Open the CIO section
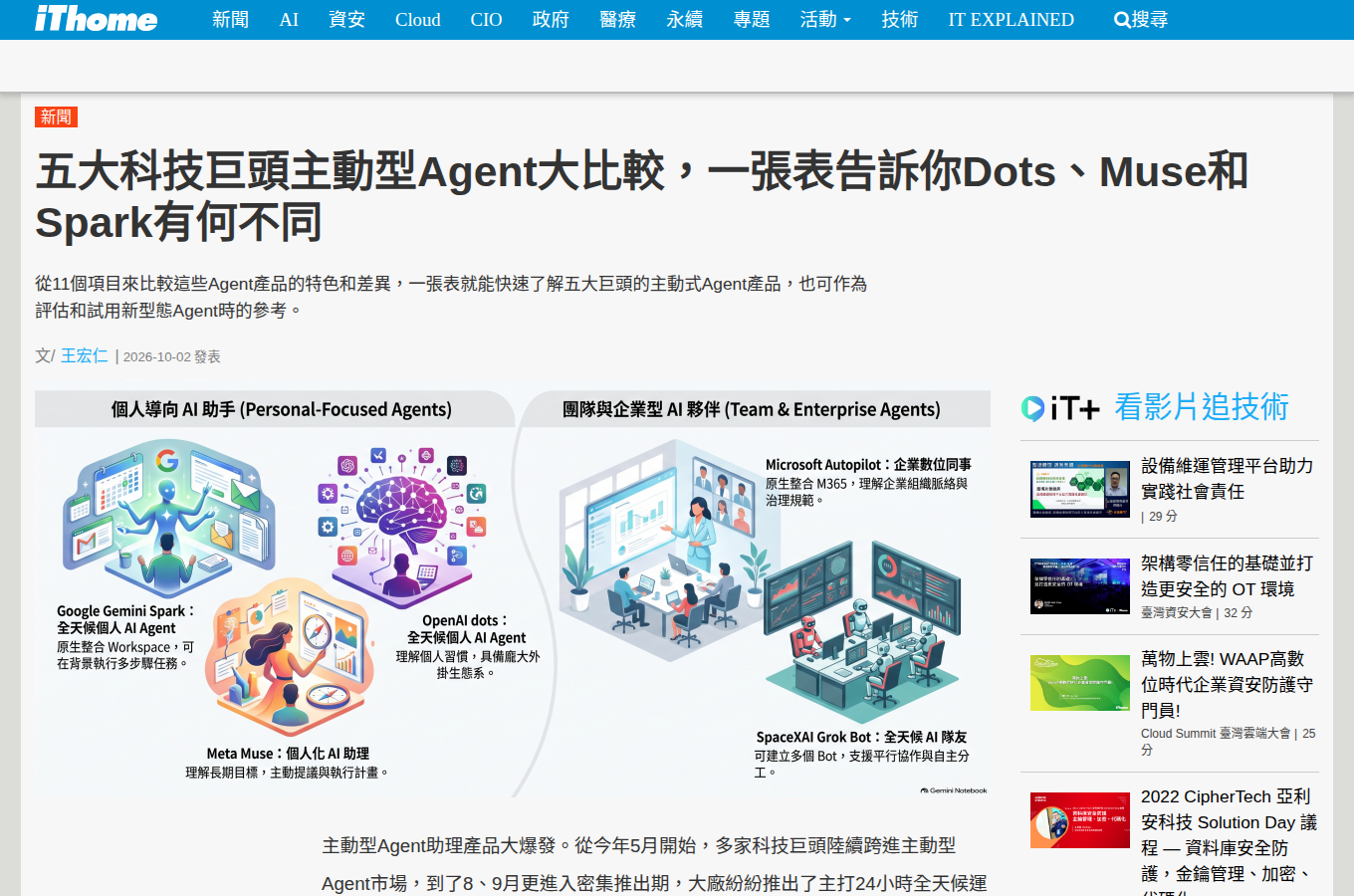The width and height of the screenshot is (1354, 896). click(x=486, y=20)
